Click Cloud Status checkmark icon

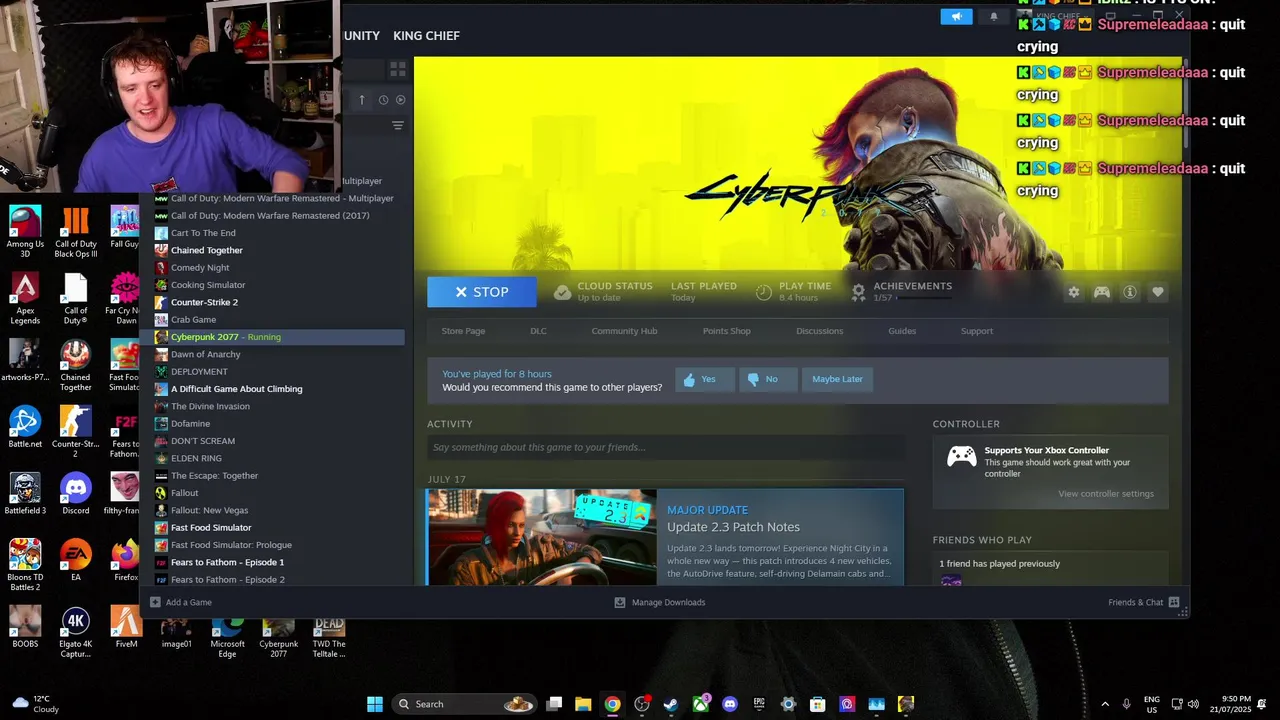(x=562, y=292)
